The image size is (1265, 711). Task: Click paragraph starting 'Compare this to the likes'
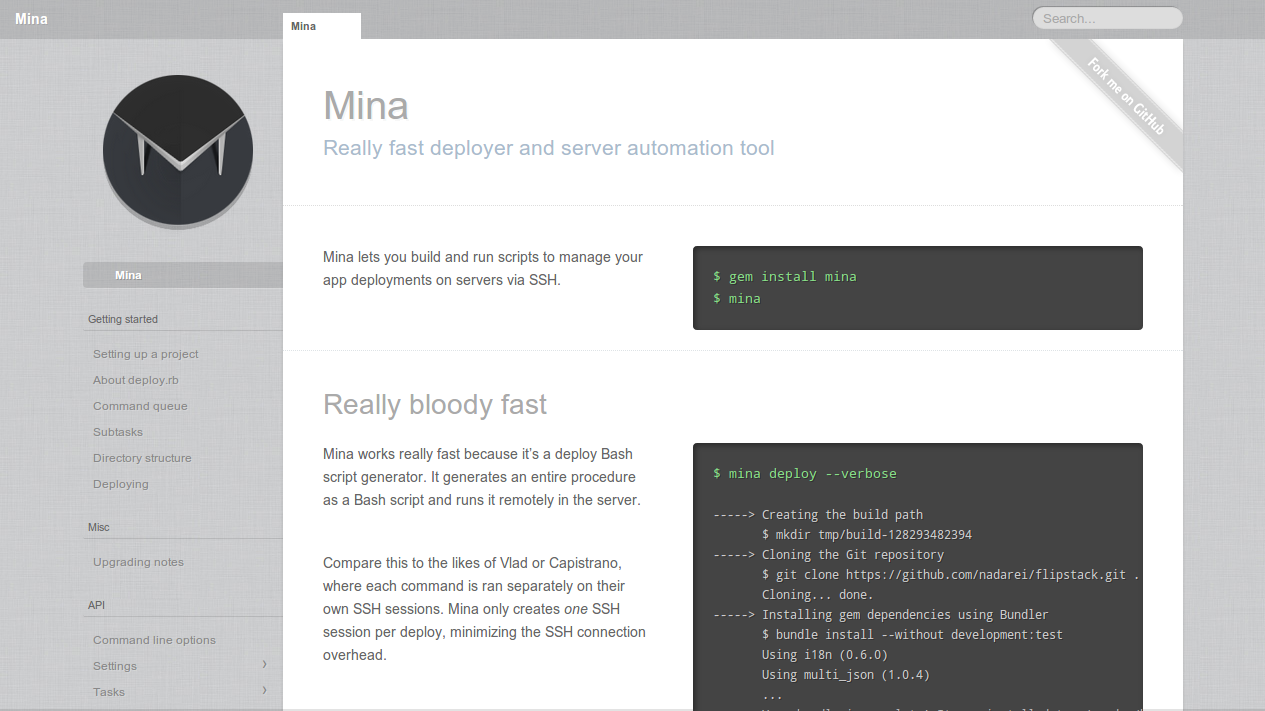(485, 609)
